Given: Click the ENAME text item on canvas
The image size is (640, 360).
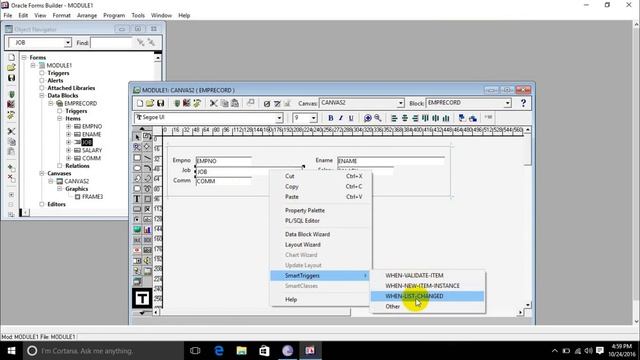Looking at the screenshot, I should click(x=391, y=161).
